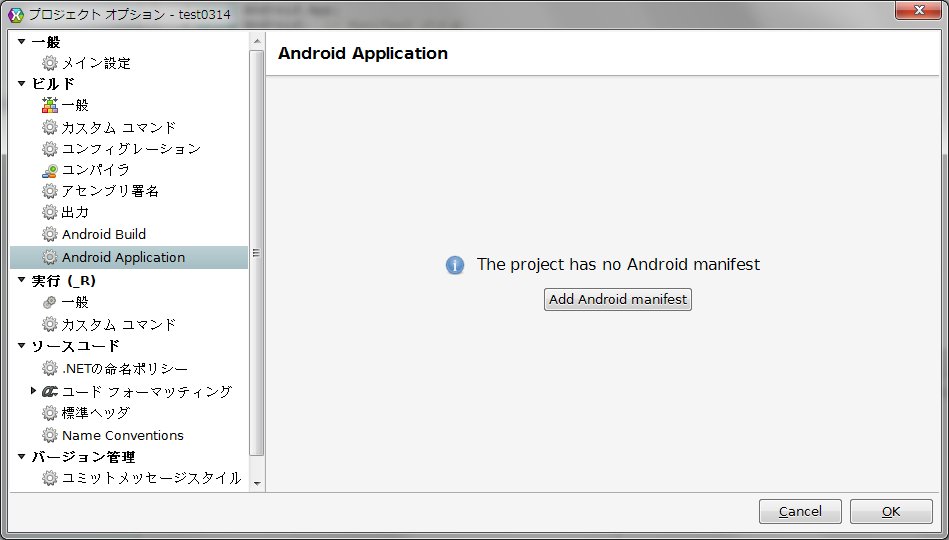
Task: Click the tree scrollbar down arrow
Action: 257,483
